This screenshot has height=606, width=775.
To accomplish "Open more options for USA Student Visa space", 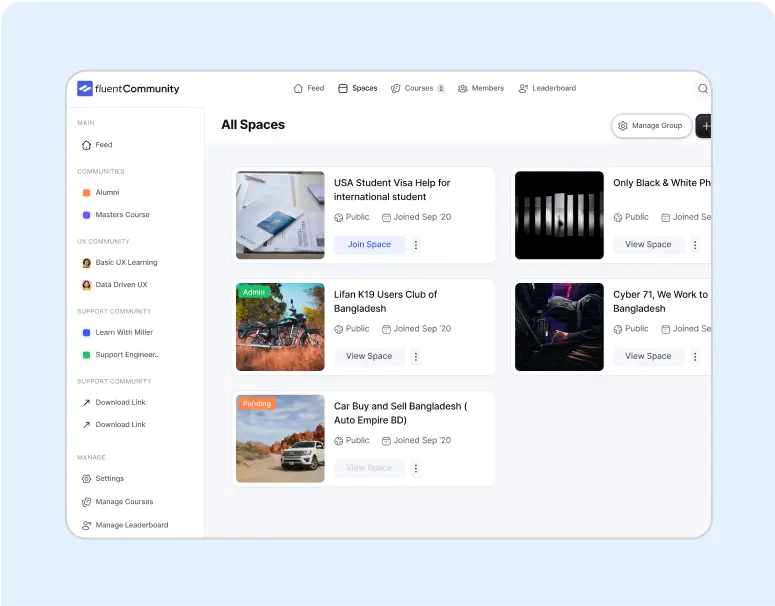I will 416,245.
